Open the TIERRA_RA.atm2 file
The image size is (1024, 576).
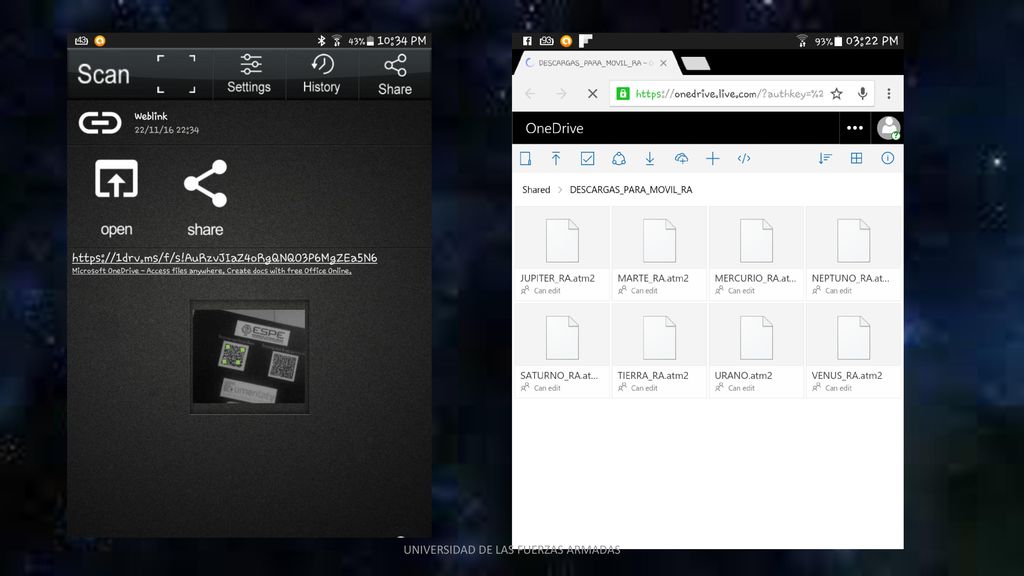660,351
